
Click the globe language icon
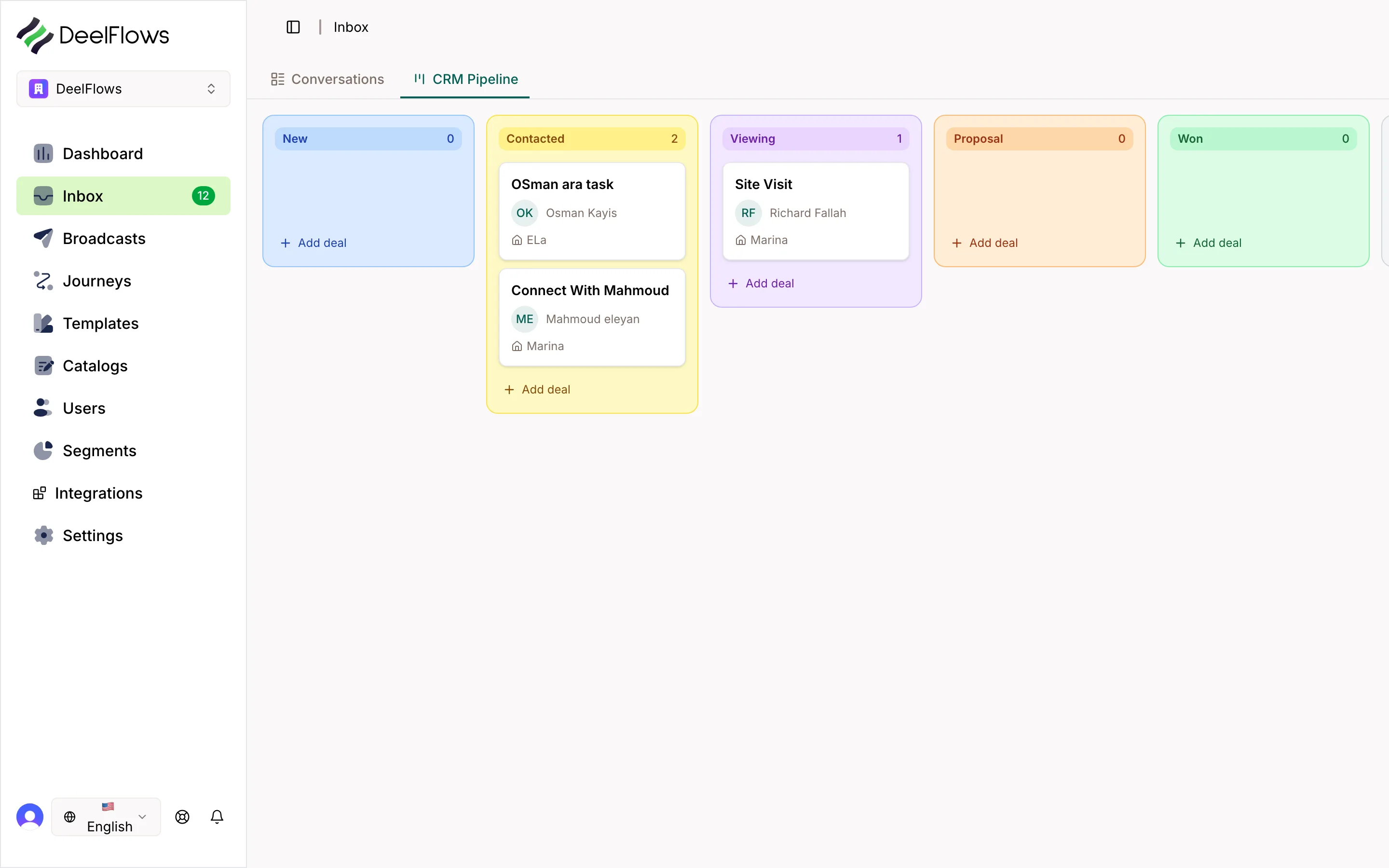point(69,816)
